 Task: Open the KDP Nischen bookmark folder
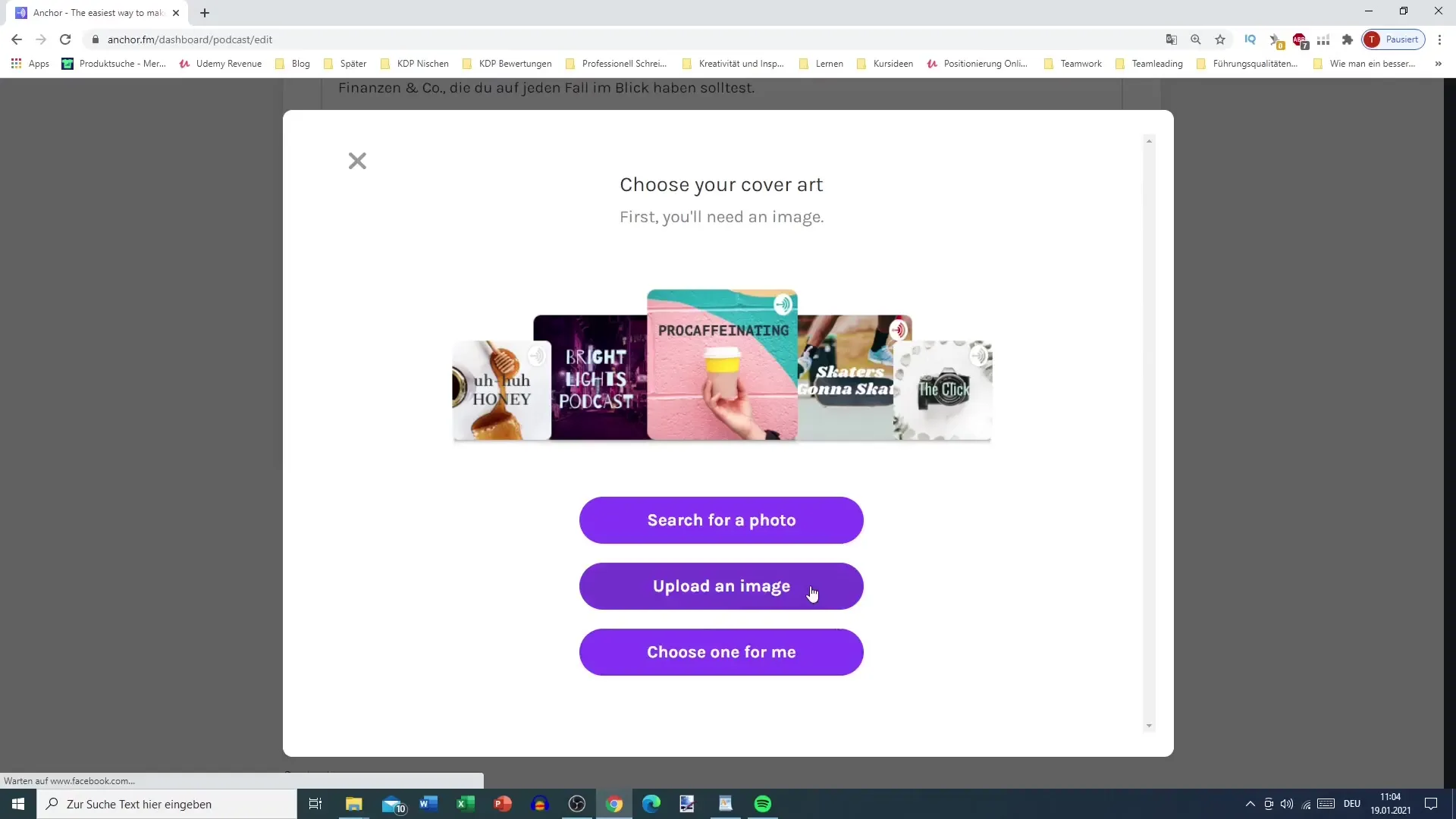click(x=415, y=64)
